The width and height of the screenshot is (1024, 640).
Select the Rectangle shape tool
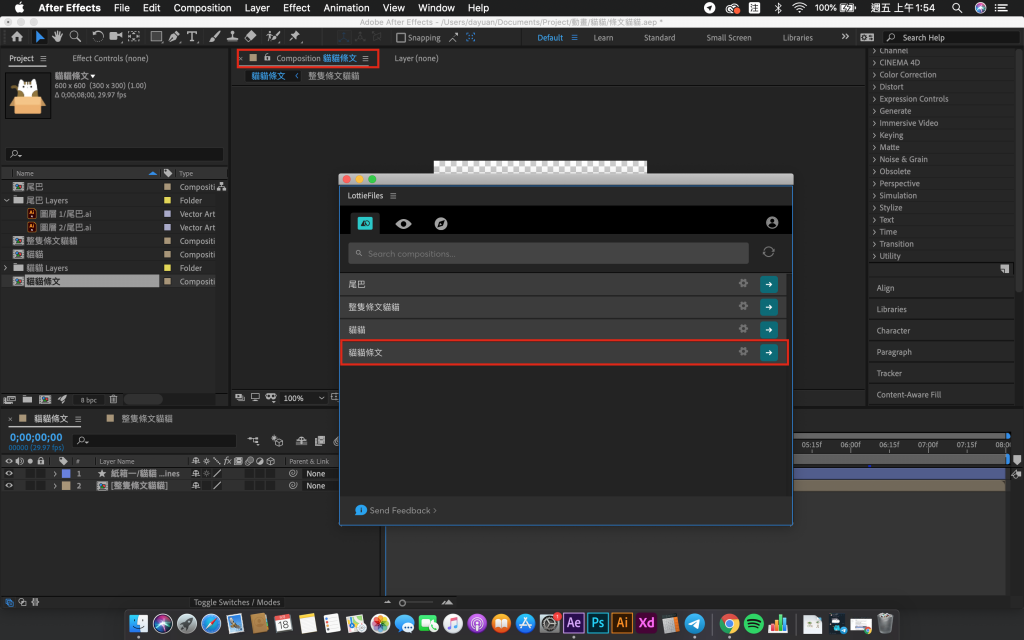156,37
